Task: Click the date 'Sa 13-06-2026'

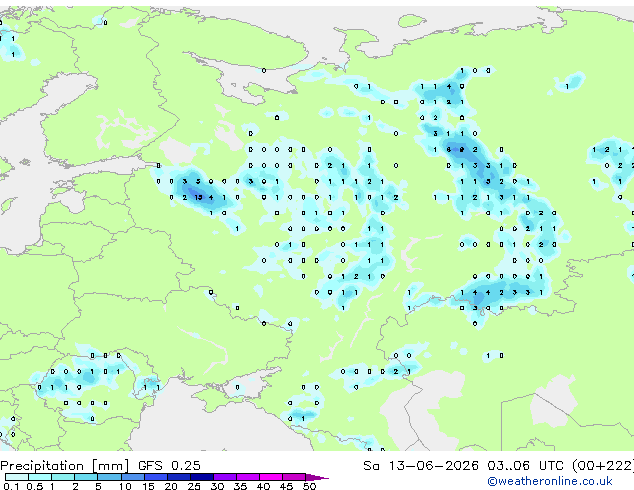Action: point(421,466)
